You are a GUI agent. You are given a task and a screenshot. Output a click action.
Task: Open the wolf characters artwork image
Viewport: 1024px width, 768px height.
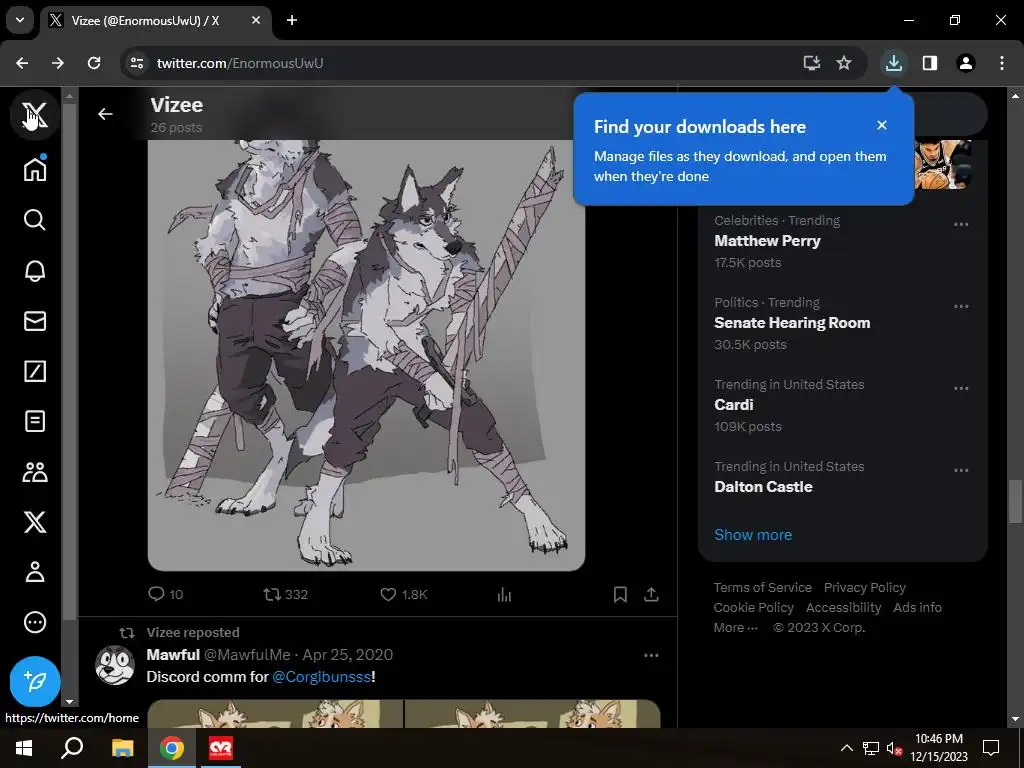366,355
